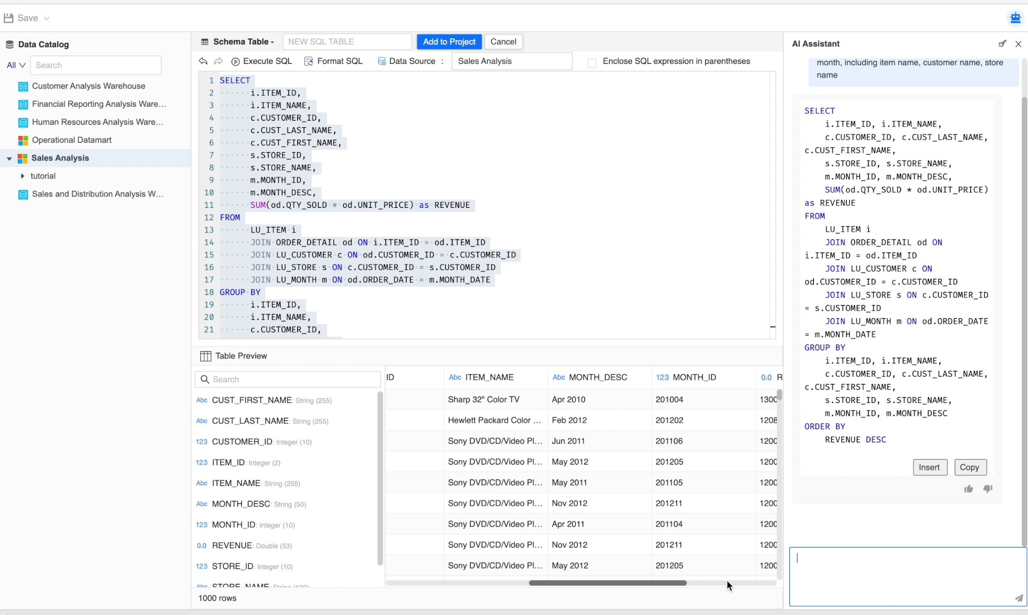Click the SQL editor collapse handle
Viewport: 1028px width, 615px height.
pyautogui.click(x=772, y=327)
